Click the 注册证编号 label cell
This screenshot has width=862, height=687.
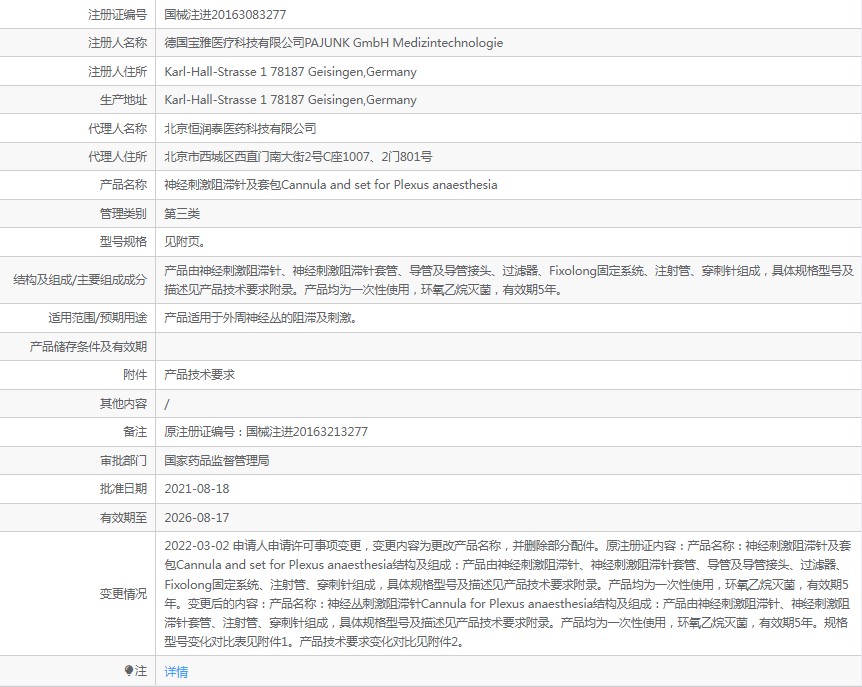[118, 15]
